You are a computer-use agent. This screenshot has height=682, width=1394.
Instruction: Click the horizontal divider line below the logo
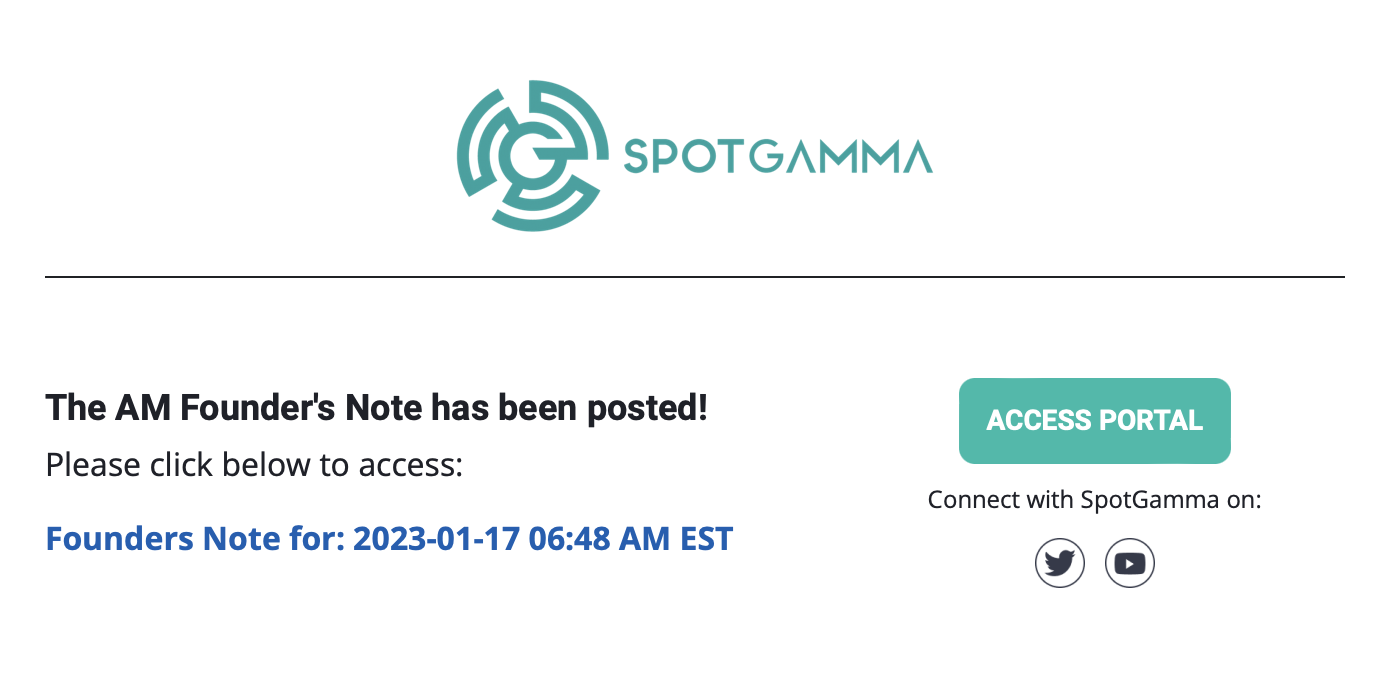[695, 276]
